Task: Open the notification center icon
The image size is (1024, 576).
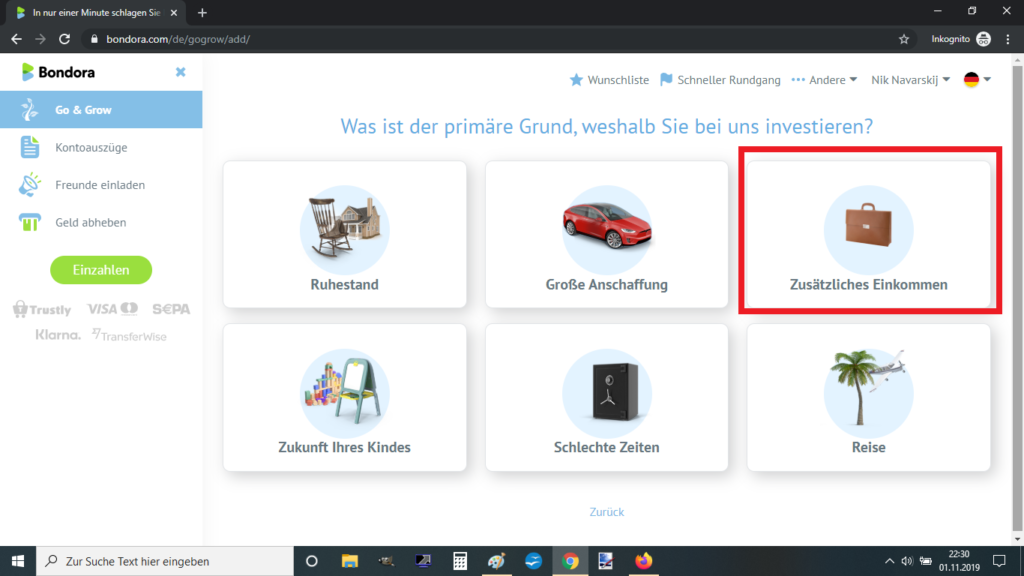Action: click(x=999, y=561)
